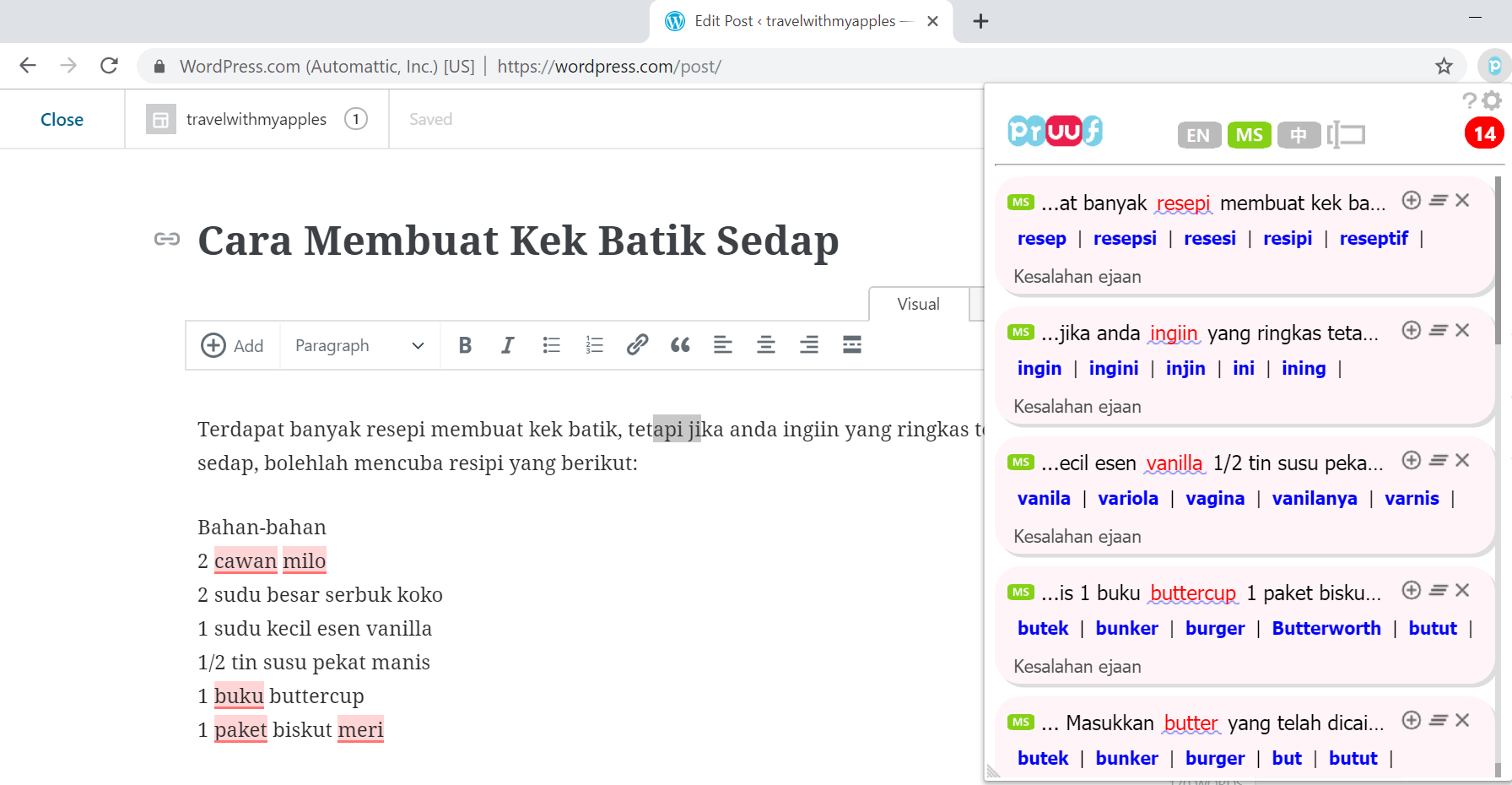Choose suggestion 'resep'
Screen dimensions: 1512x785
coord(1042,239)
